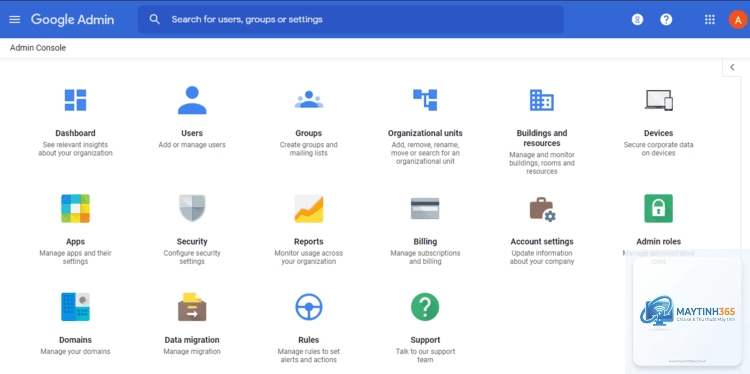The width and height of the screenshot is (750, 374).
Task: Collapse the side panel chevron arrow
Action: tap(732, 67)
